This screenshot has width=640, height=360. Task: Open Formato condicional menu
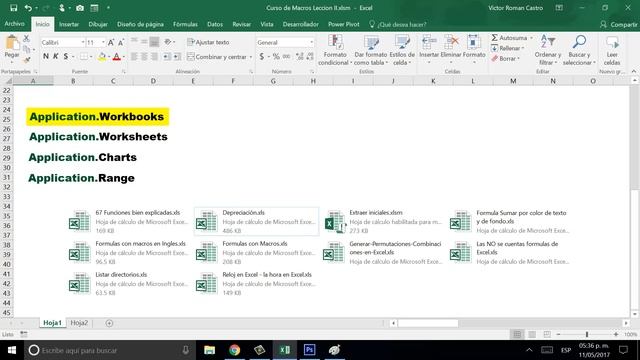335,50
